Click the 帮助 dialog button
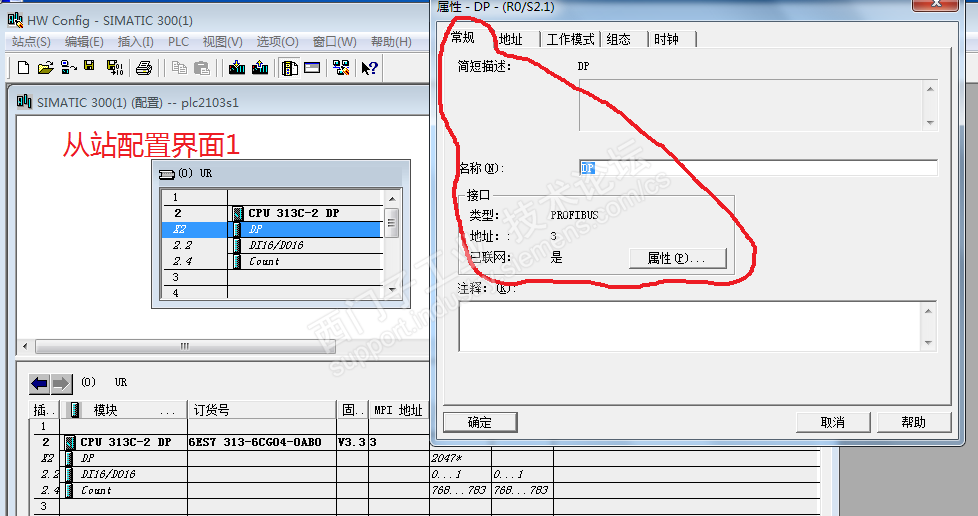Screen dimensions: 978x516 click(914, 422)
